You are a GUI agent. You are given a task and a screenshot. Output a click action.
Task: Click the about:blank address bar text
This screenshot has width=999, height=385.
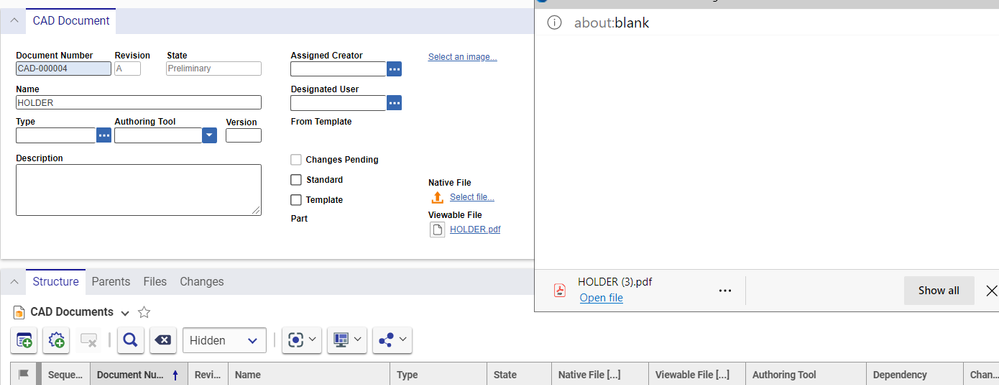coord(612,23)
